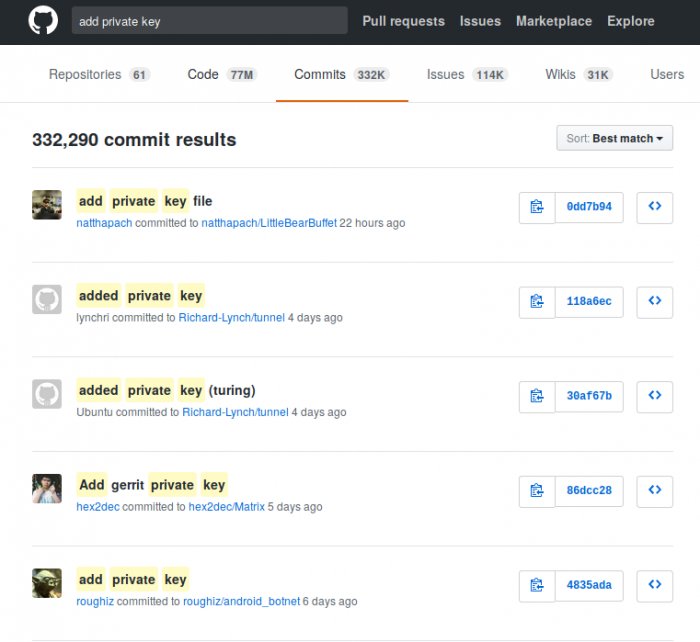The height and width of the screenshot is (642, 700).
Task: Open roughiz's 'add private key' commit title
Action: click(x=133, y=580)
